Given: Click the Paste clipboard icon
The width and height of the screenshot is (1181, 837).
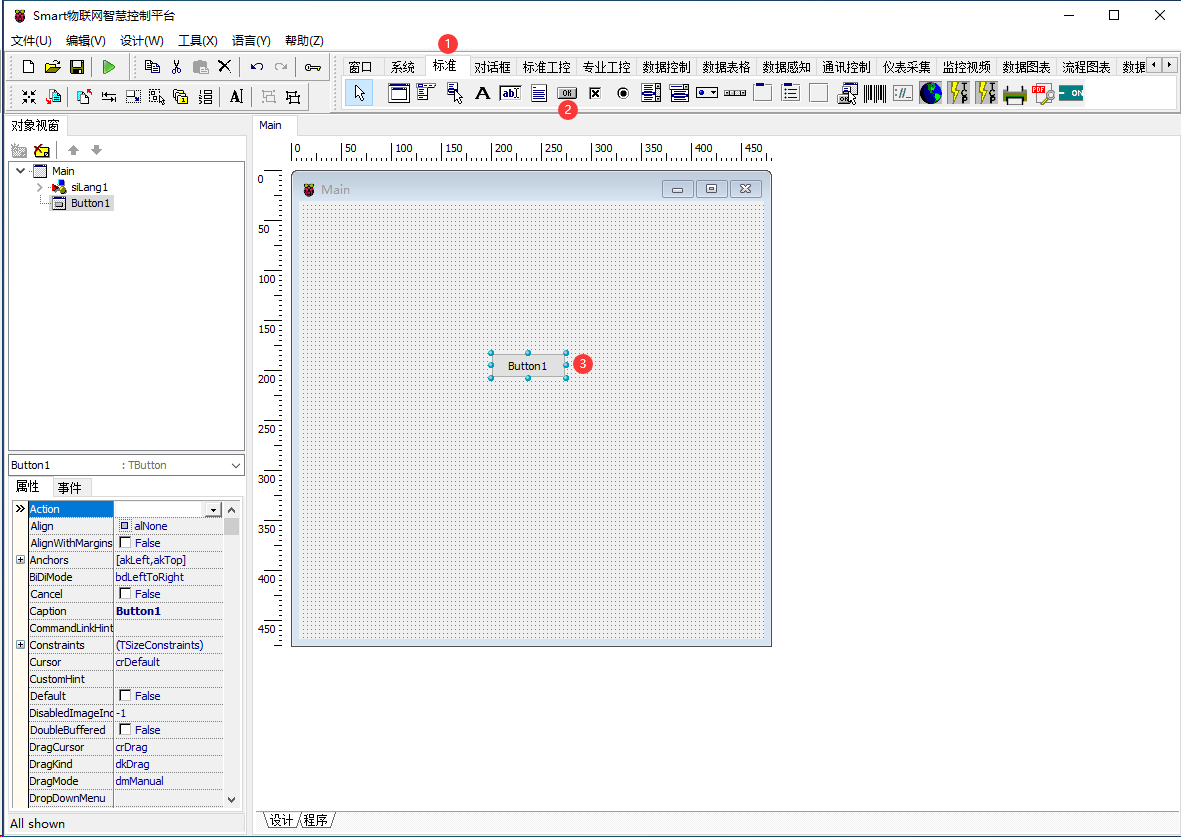Looking at the screenshot, I should [x=200, y=67].
